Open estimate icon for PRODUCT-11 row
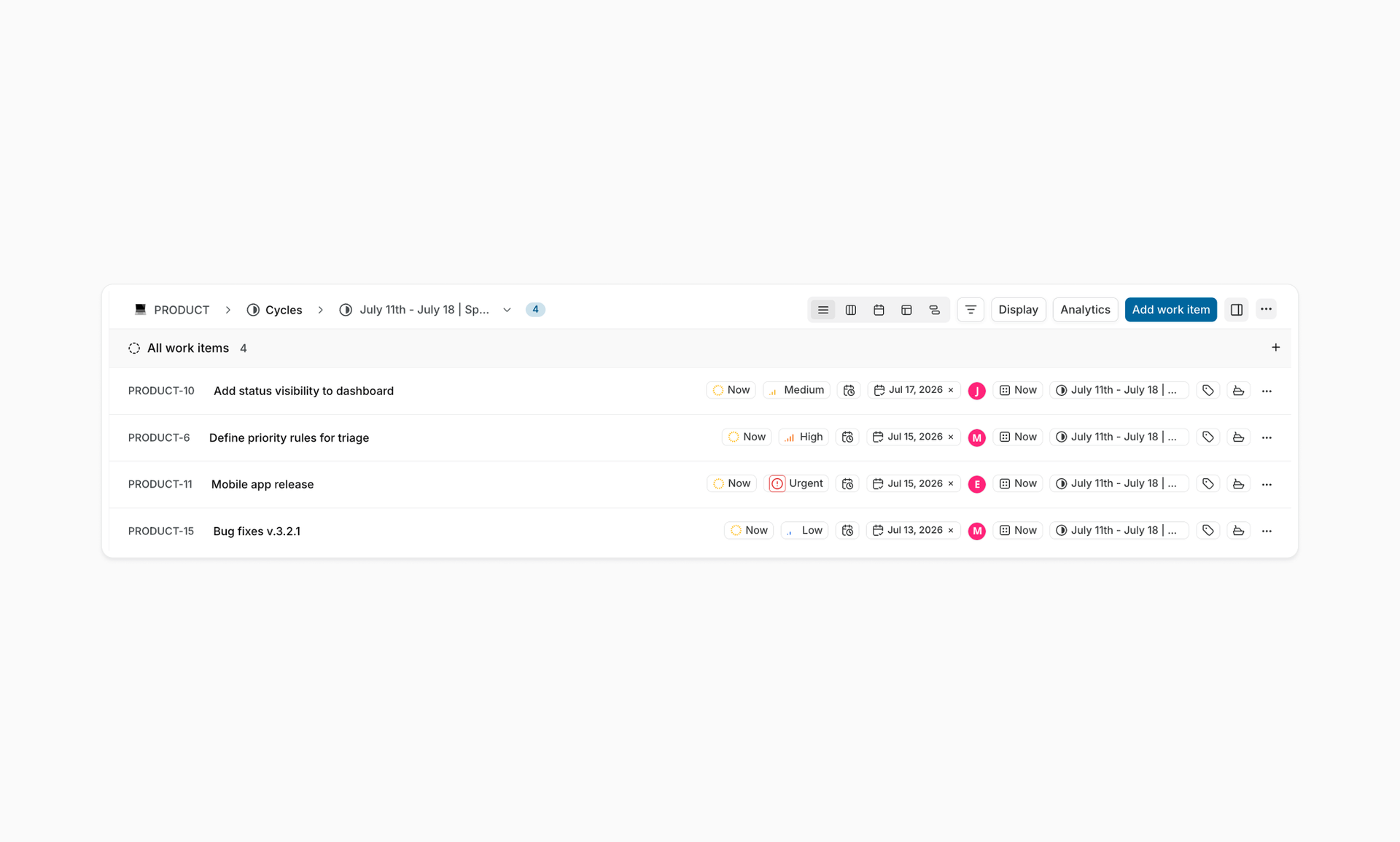This screenshot has height=842, width=1400. (1238, 484)
